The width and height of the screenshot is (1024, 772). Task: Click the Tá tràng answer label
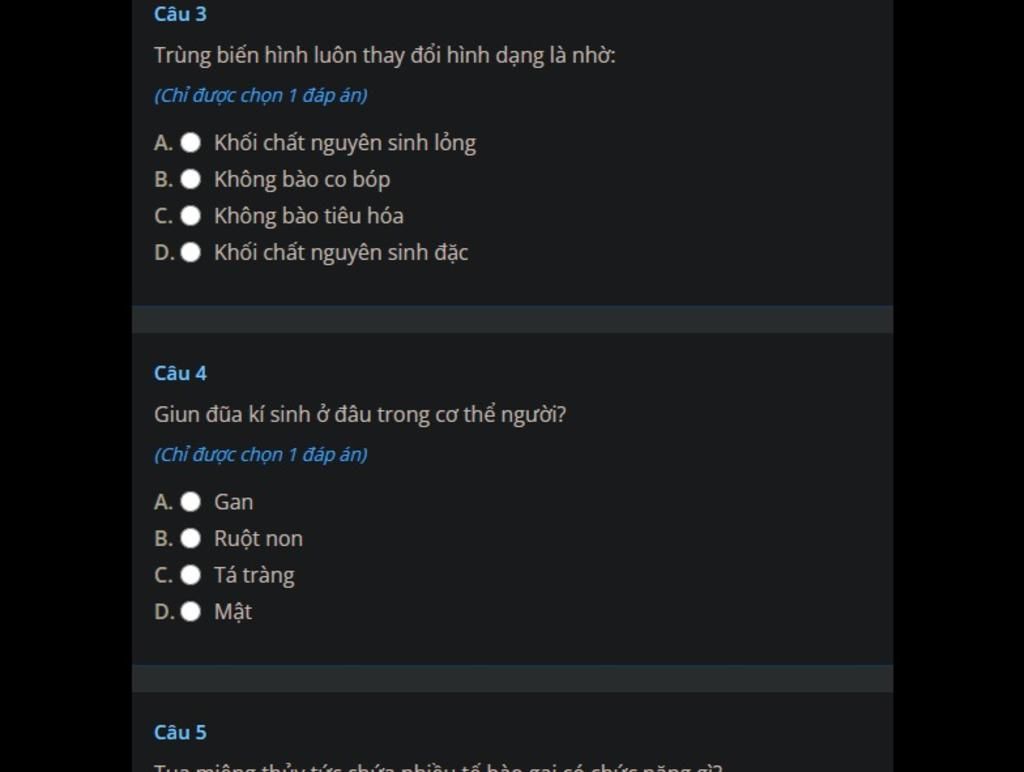254,575
